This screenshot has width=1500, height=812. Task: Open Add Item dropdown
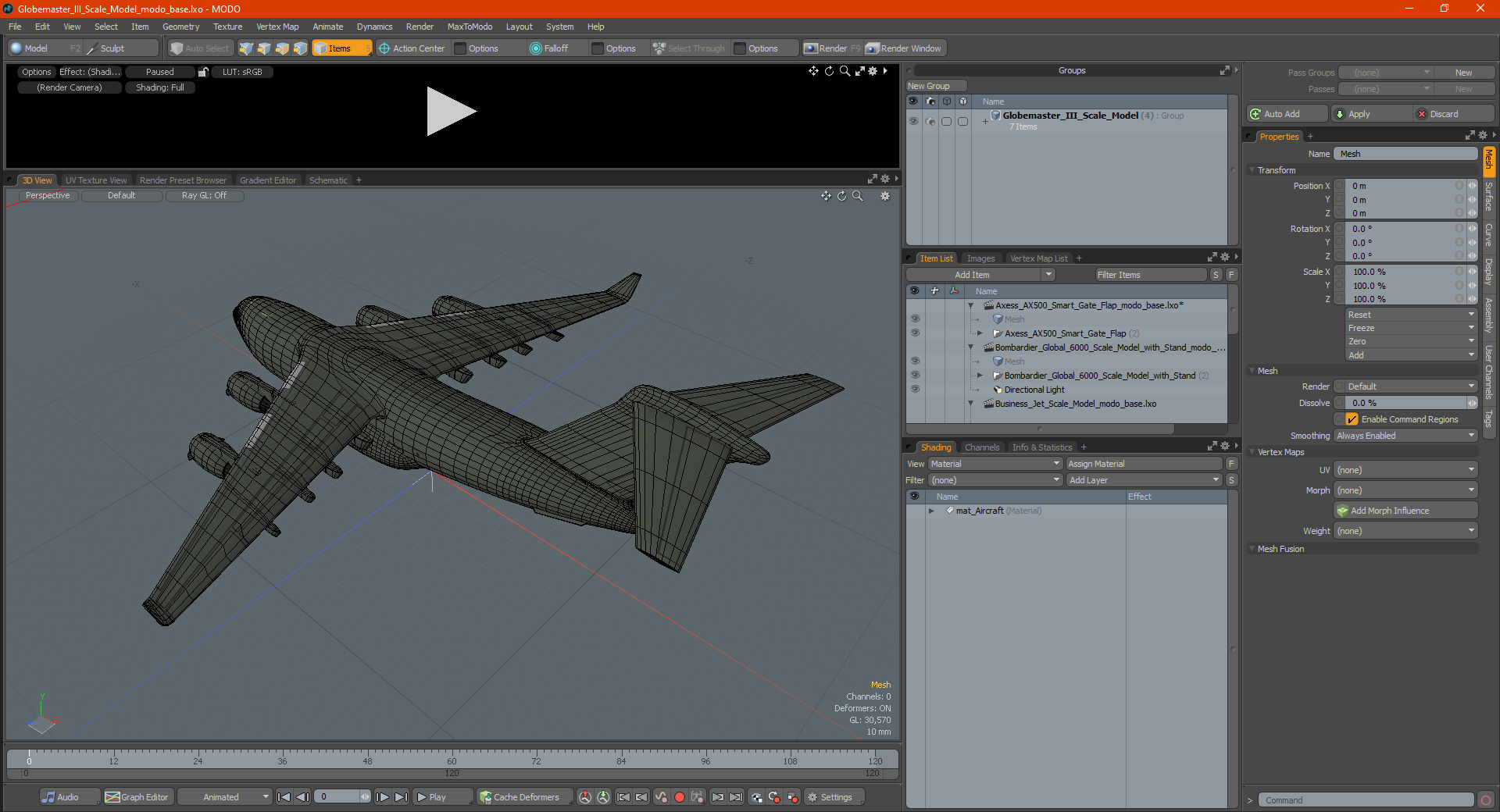(981, 275)
